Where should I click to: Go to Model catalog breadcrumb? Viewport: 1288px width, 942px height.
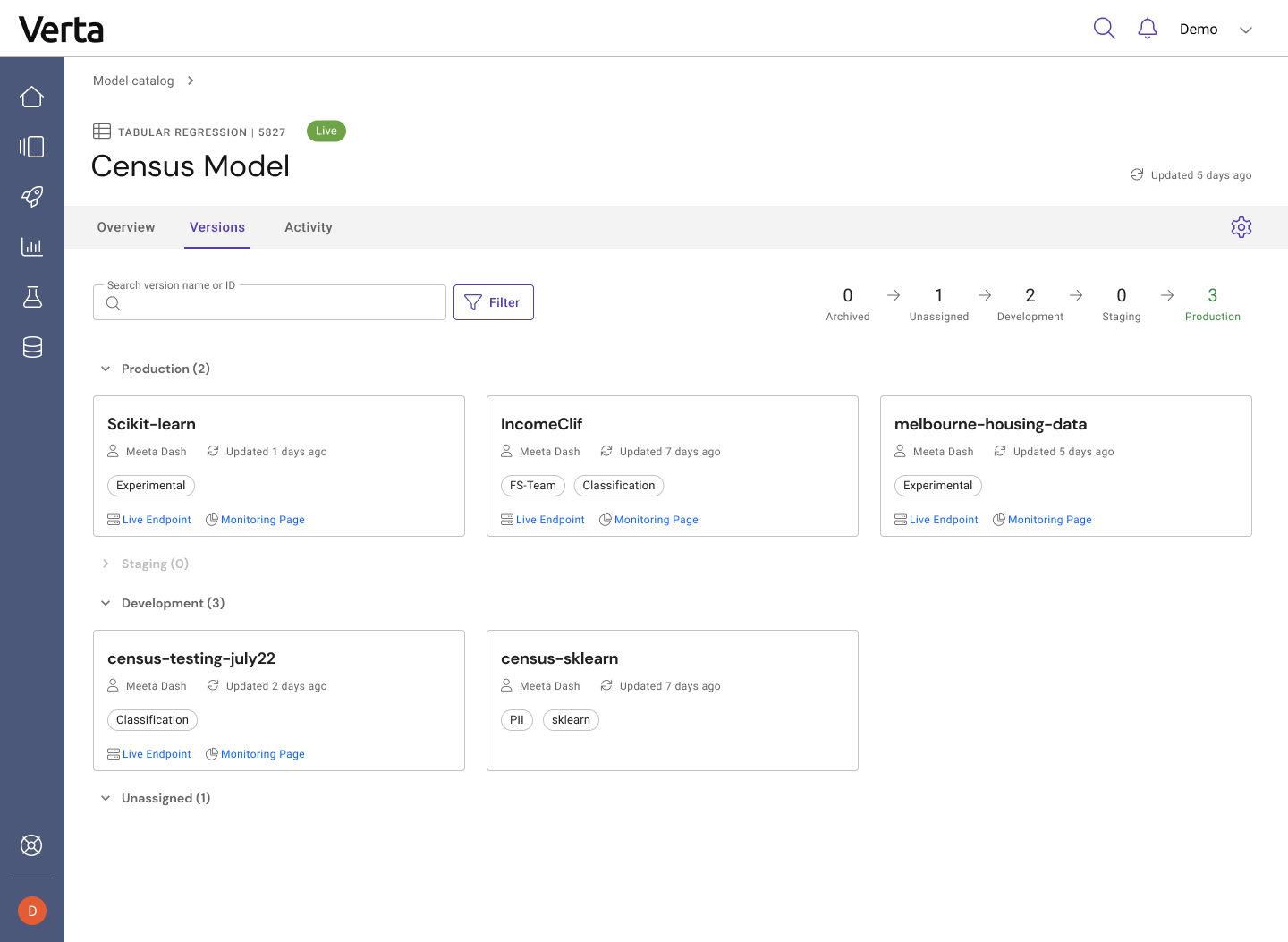point(133,81)
